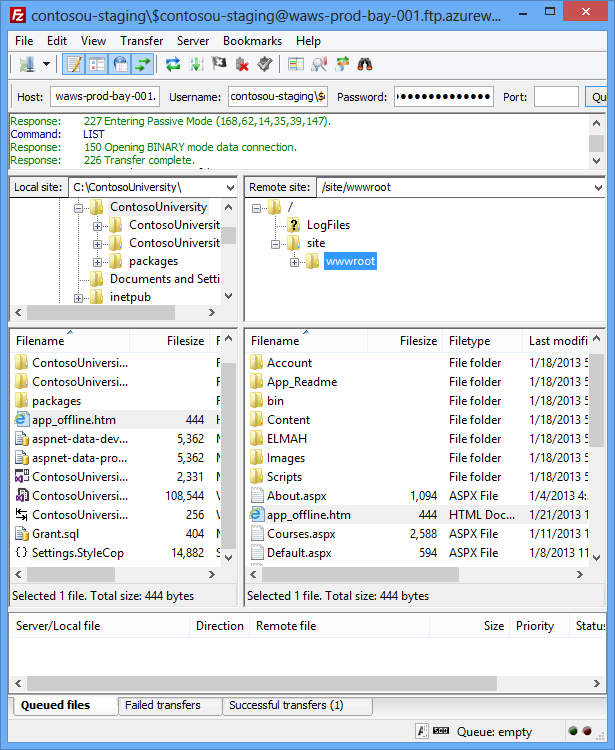The height and width of the screenshot is (750, 615).
Task: Select the wwwroot tree folder
Action: [351, 261]
